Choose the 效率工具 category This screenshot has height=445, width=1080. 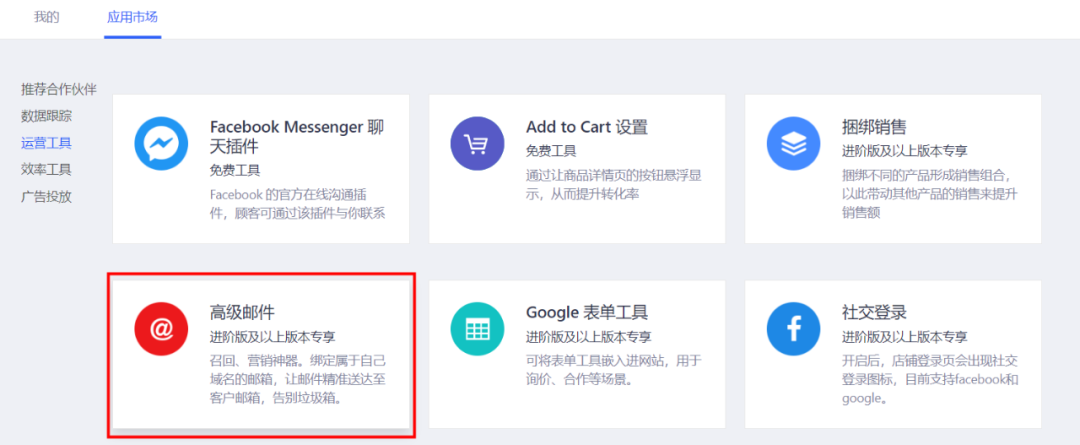(46, 169)
